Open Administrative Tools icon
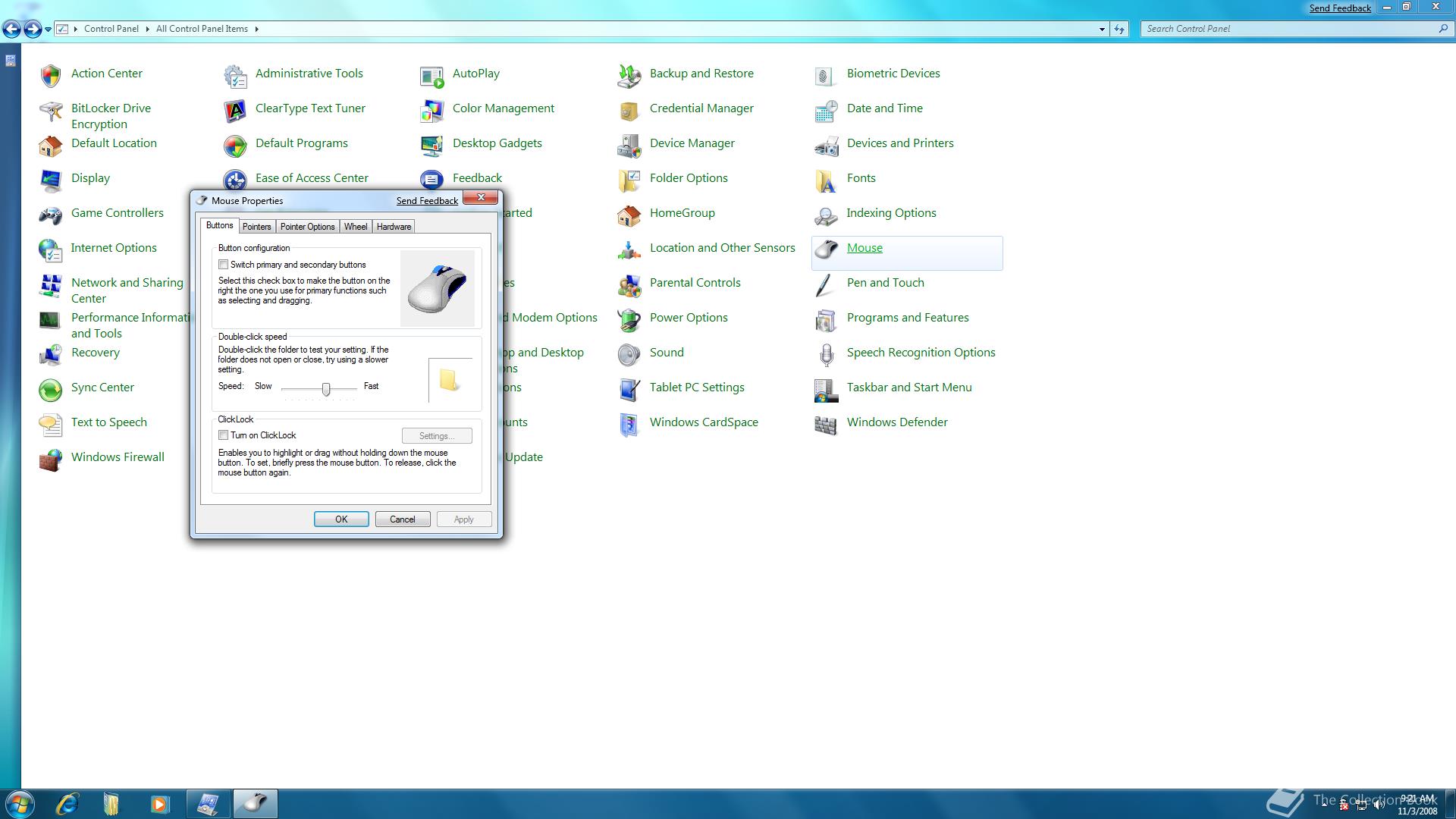Image resolution: width=1456 pixels, height=819 pixels. 235,76
